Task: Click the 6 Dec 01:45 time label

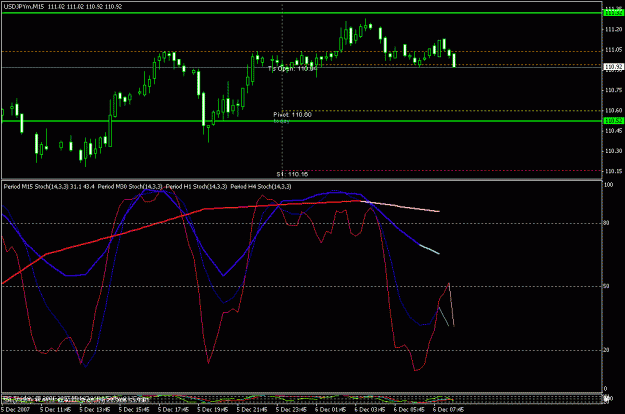Action: coord(330,410)
